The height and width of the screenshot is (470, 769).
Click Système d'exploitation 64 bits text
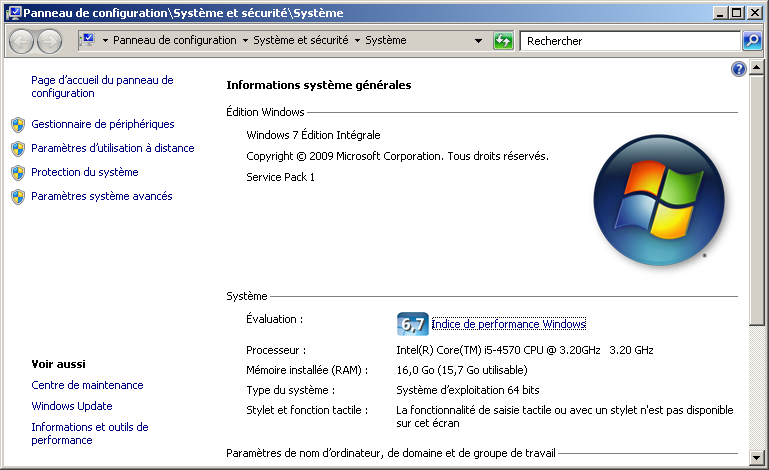(468, 390)
